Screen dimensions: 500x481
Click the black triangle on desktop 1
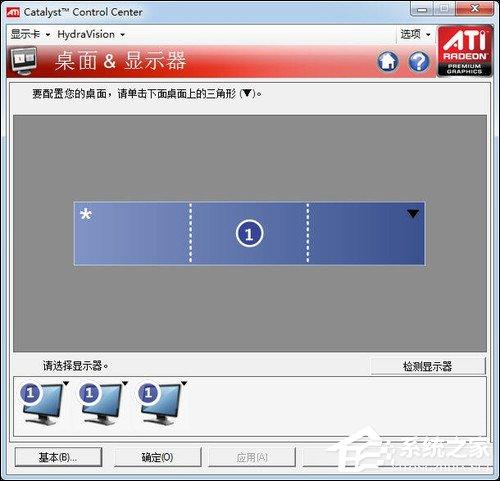click(413, 214)
